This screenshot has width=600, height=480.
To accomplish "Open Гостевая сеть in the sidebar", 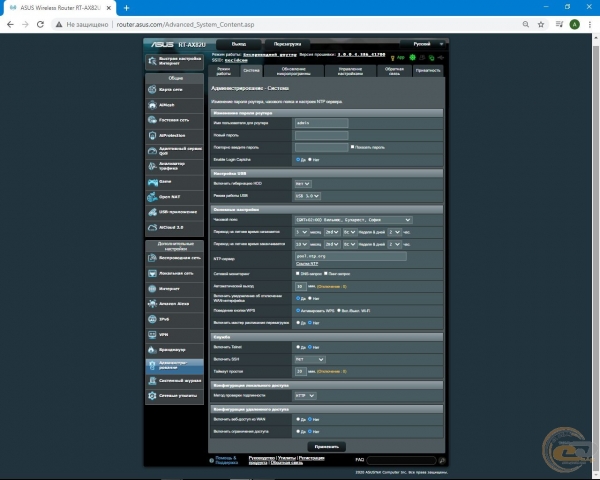I will tap(174, 120).
